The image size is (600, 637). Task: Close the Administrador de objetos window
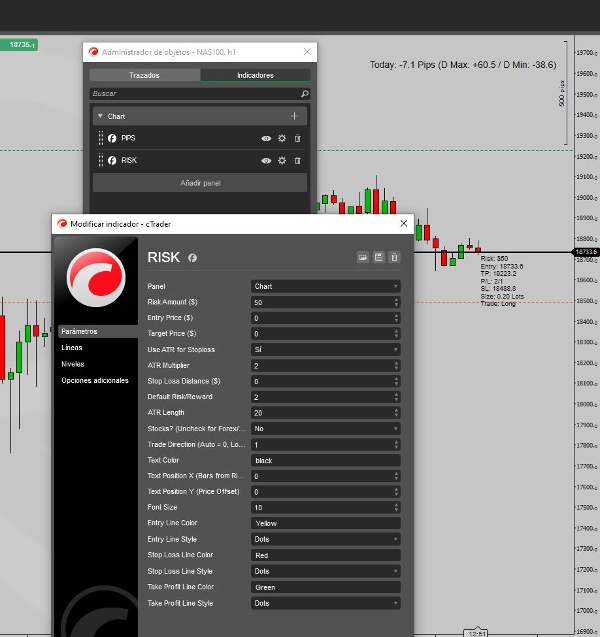(308, 52)
